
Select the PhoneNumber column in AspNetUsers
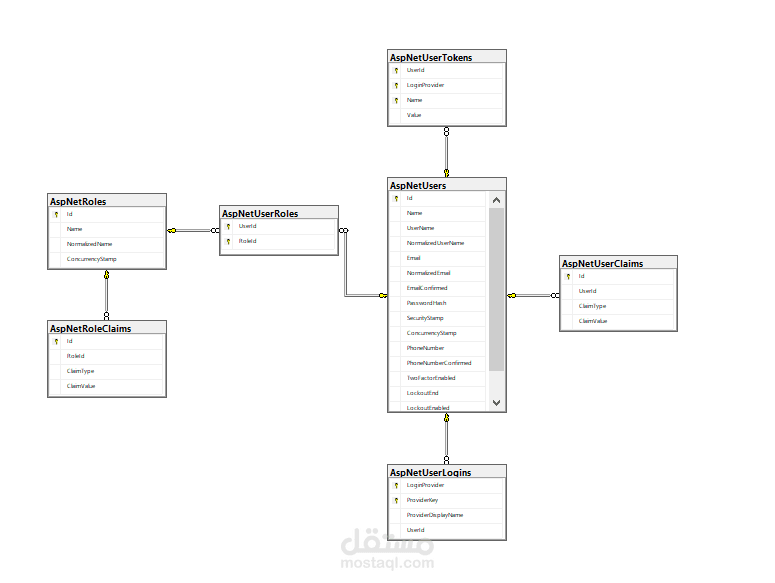click(x=438, y=348)
